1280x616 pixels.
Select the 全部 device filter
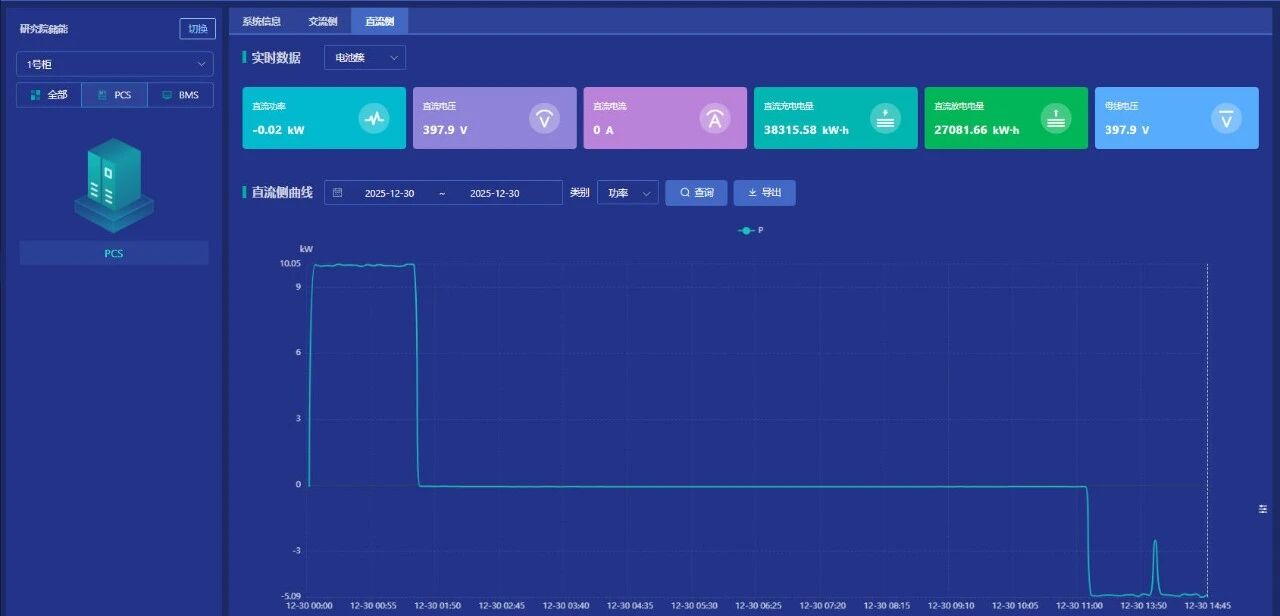coord(49,95)
